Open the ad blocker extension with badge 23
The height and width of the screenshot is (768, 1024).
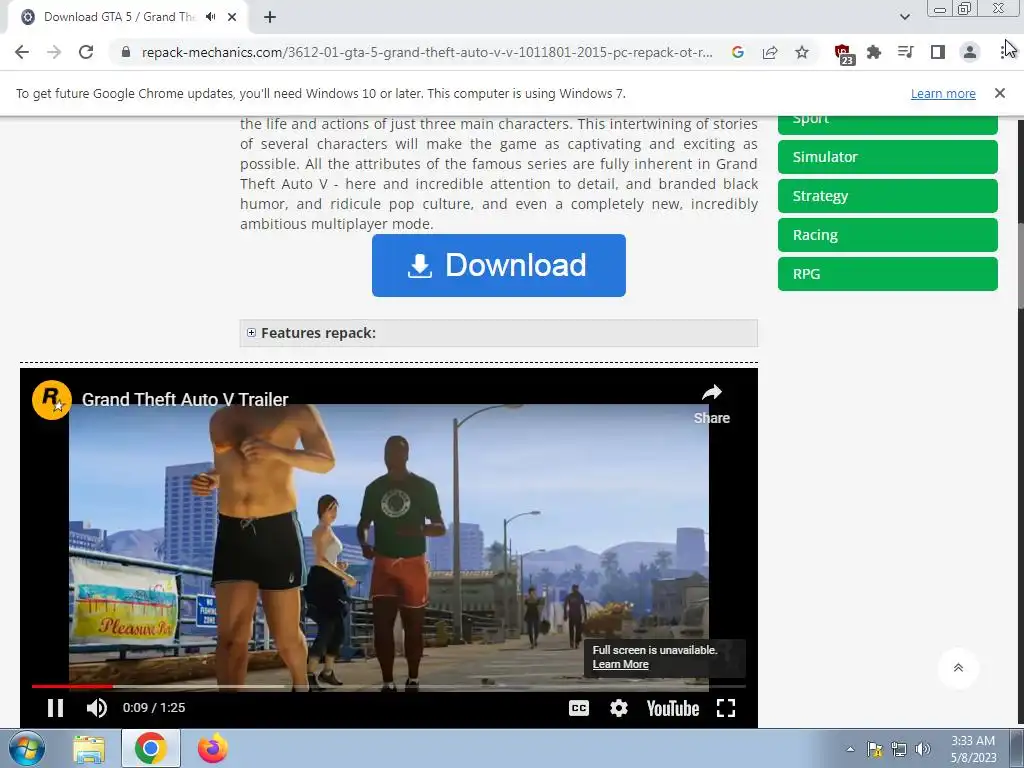(844, 54)
